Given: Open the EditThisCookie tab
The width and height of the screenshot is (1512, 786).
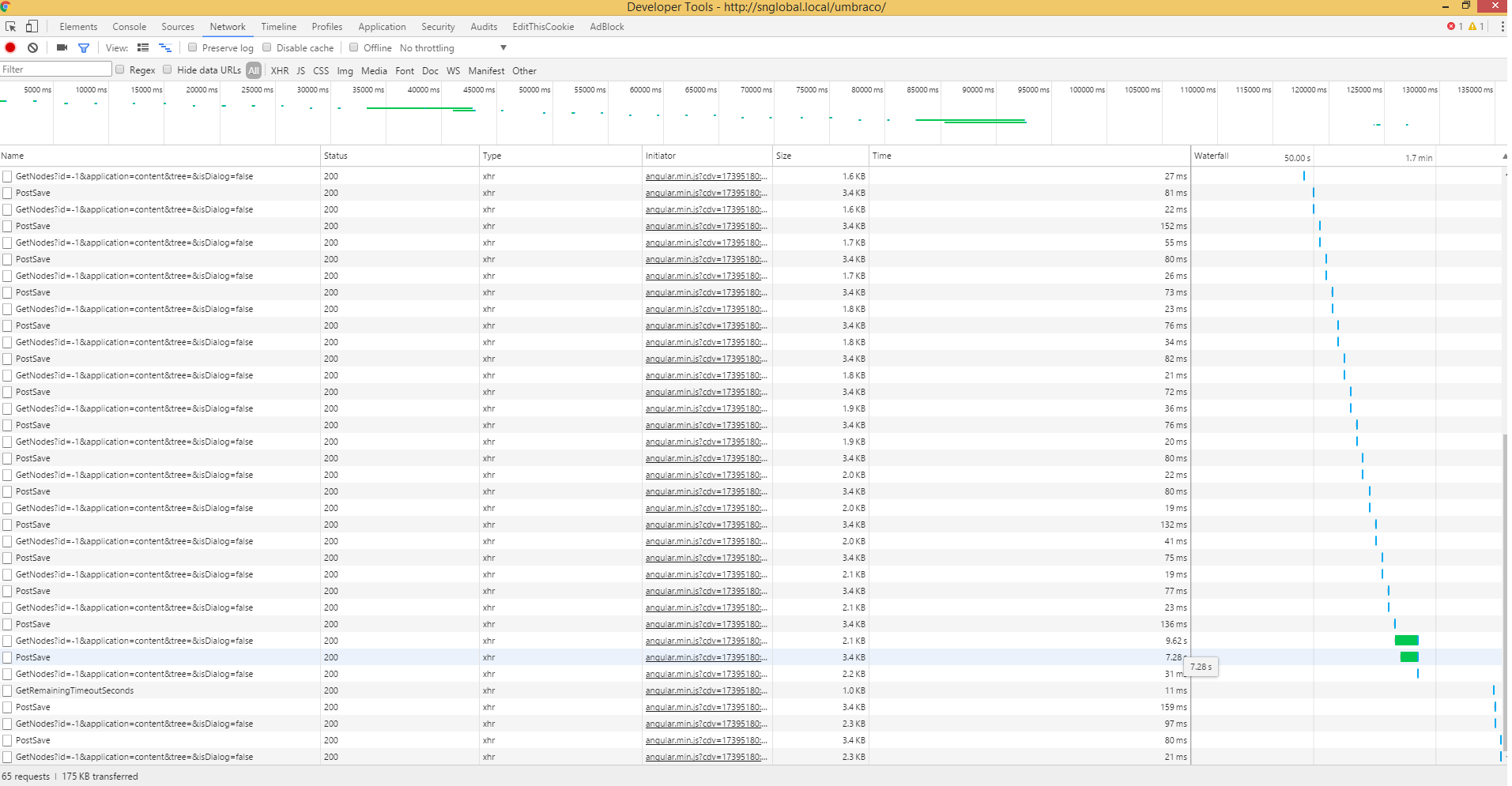Looking at the screenshot, I should click(543, 27).
